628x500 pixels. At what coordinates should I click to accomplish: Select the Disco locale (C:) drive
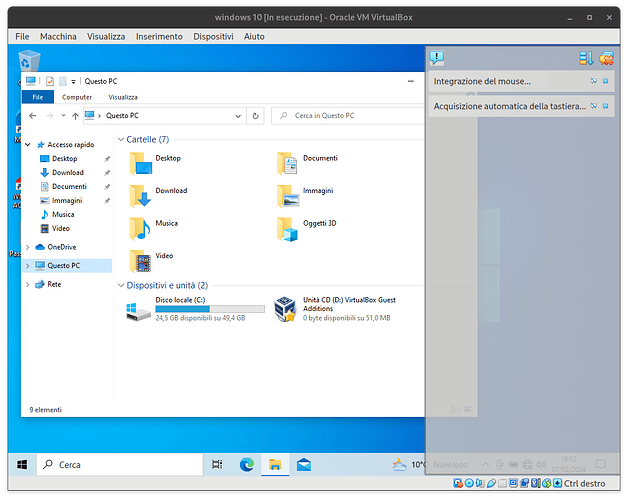196,309
